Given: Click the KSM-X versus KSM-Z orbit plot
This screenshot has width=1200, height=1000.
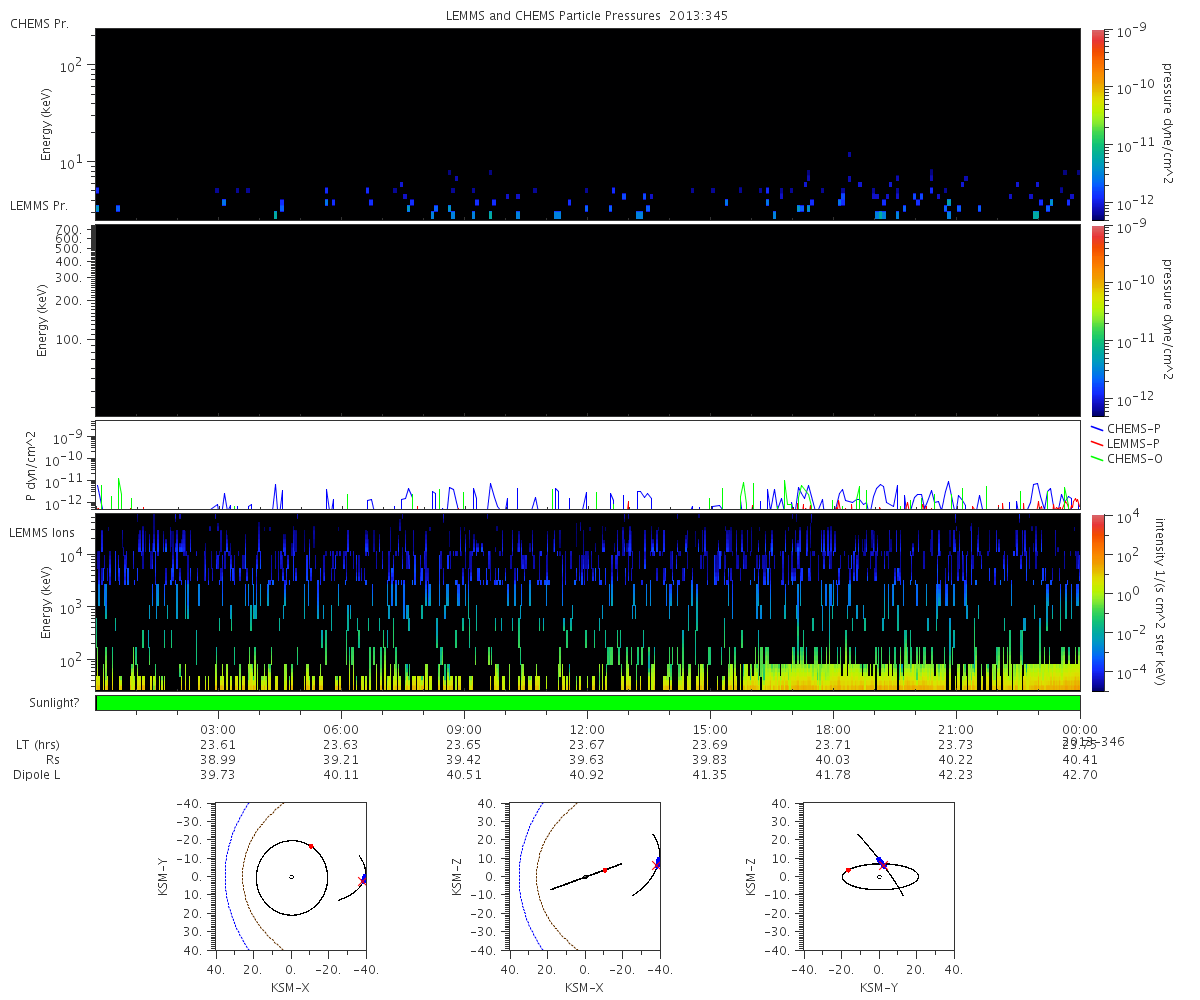Looking at the screenshot, I should click(x=584, y=877).
